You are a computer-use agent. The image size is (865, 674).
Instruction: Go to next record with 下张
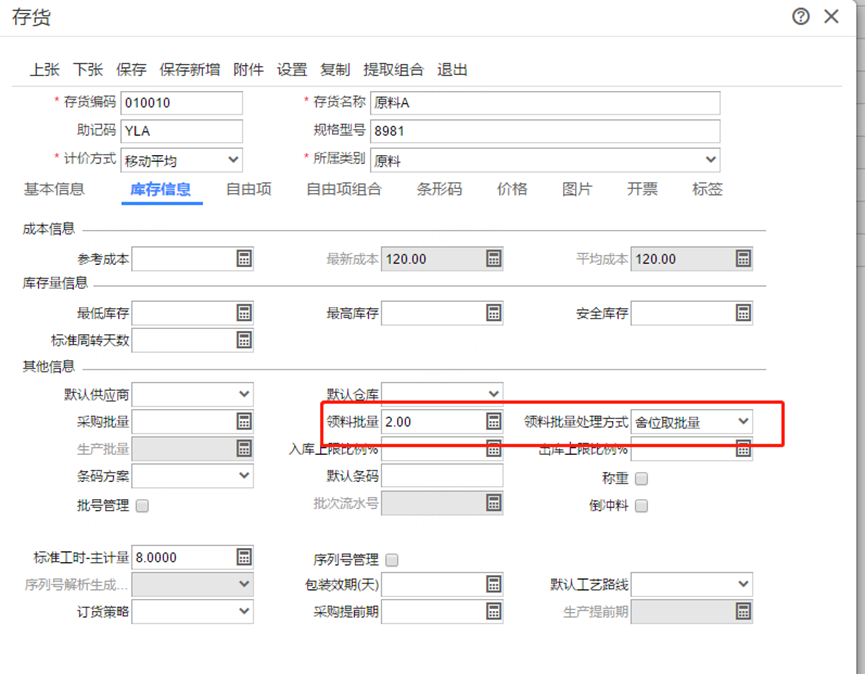click(88, 69)
